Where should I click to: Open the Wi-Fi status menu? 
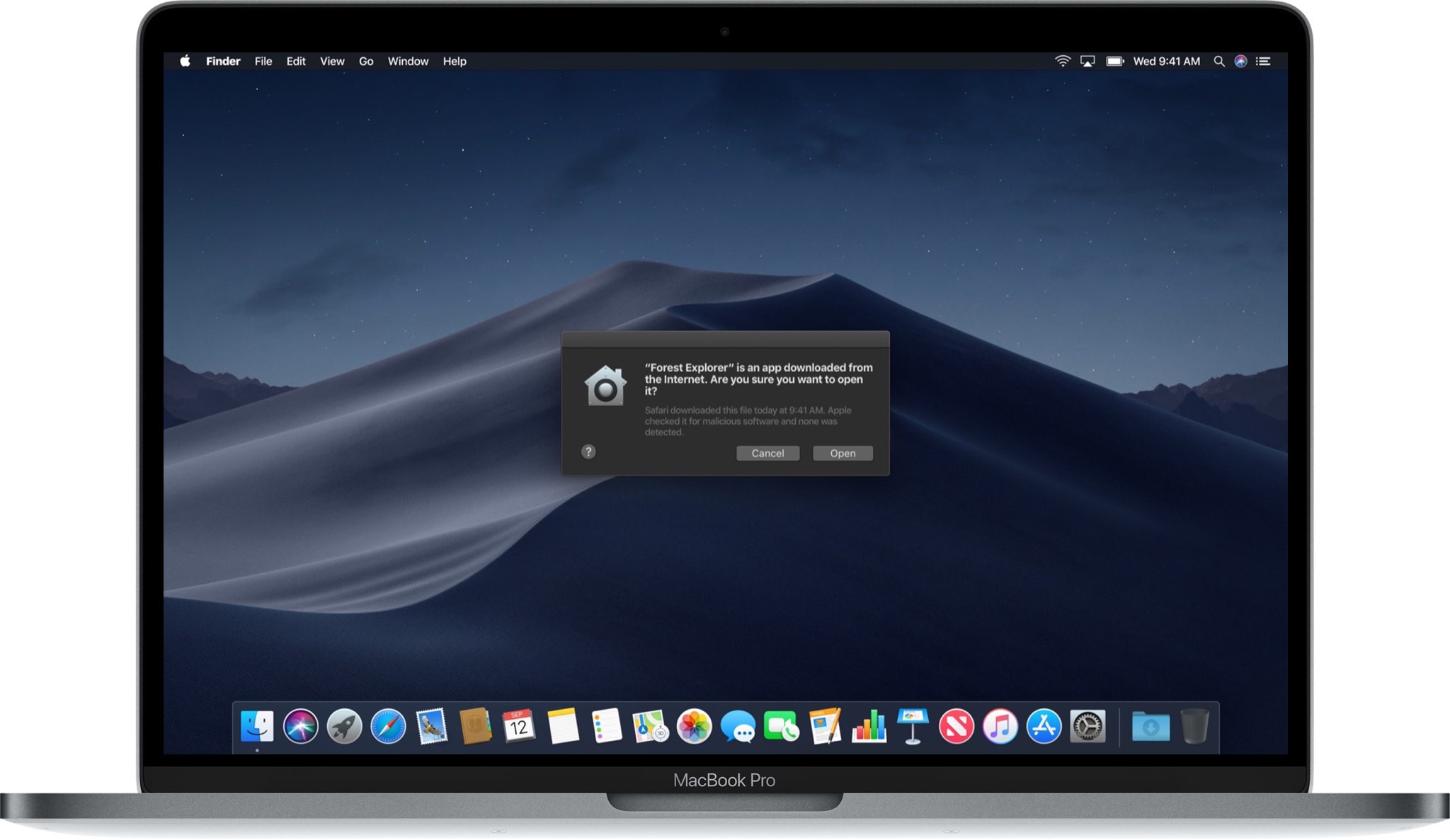(1062, 62)
